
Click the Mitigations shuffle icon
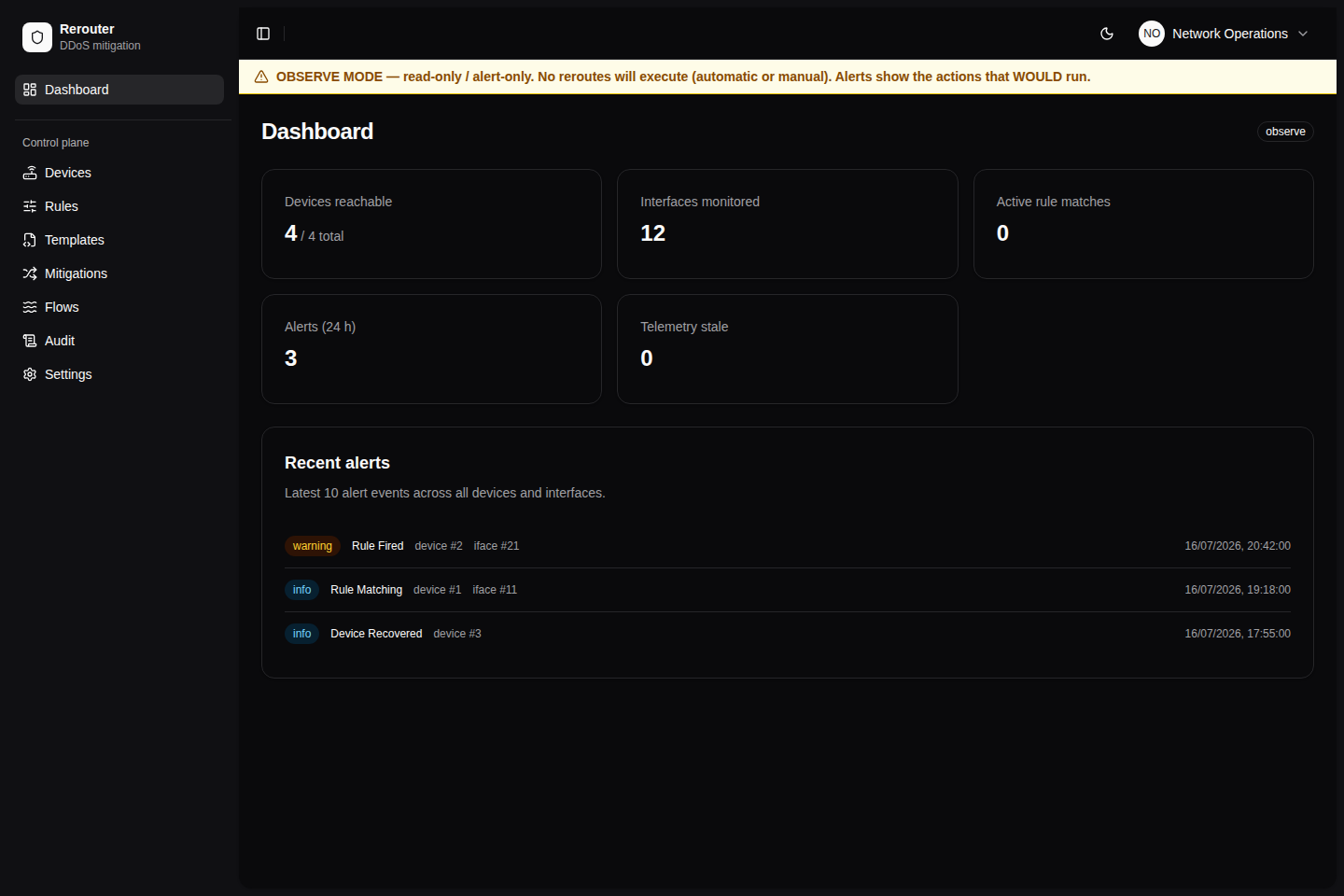click(30, 273)
